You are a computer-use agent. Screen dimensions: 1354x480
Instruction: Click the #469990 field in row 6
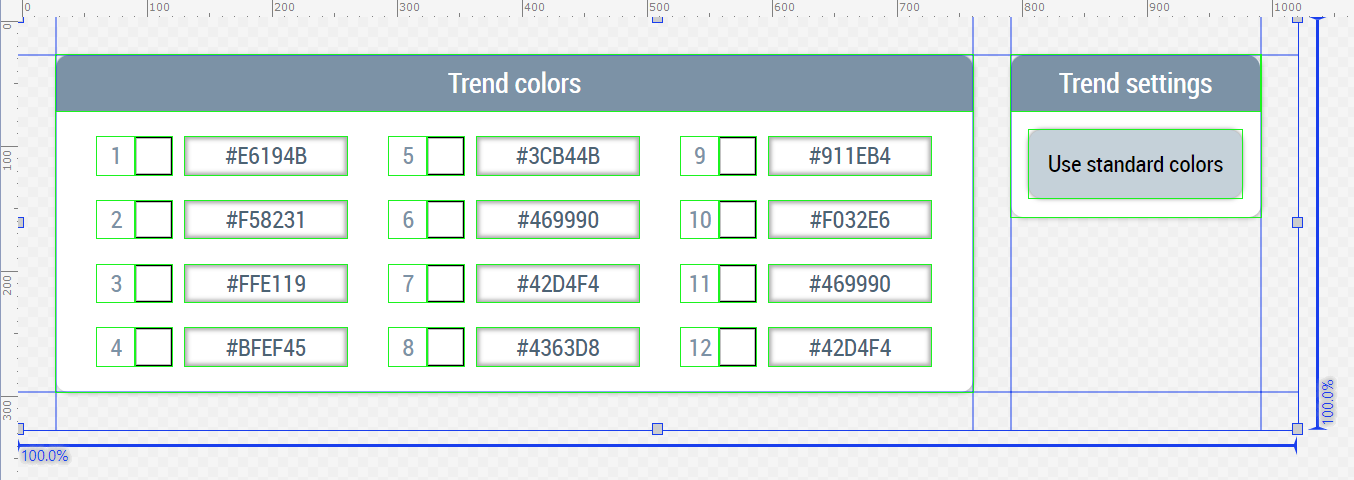558,220
